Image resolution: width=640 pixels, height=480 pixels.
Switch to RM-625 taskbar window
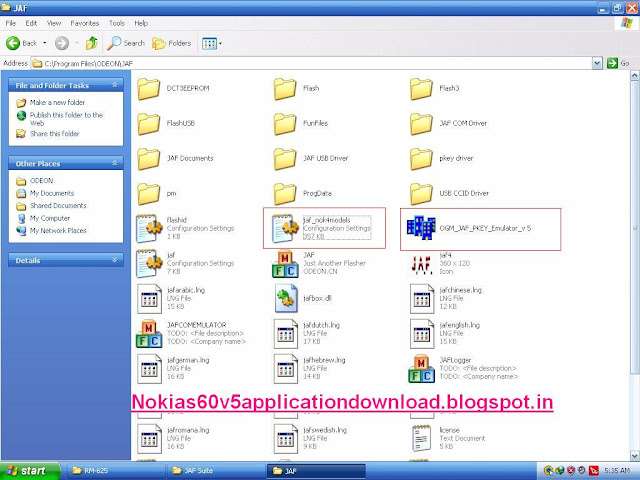114,471
